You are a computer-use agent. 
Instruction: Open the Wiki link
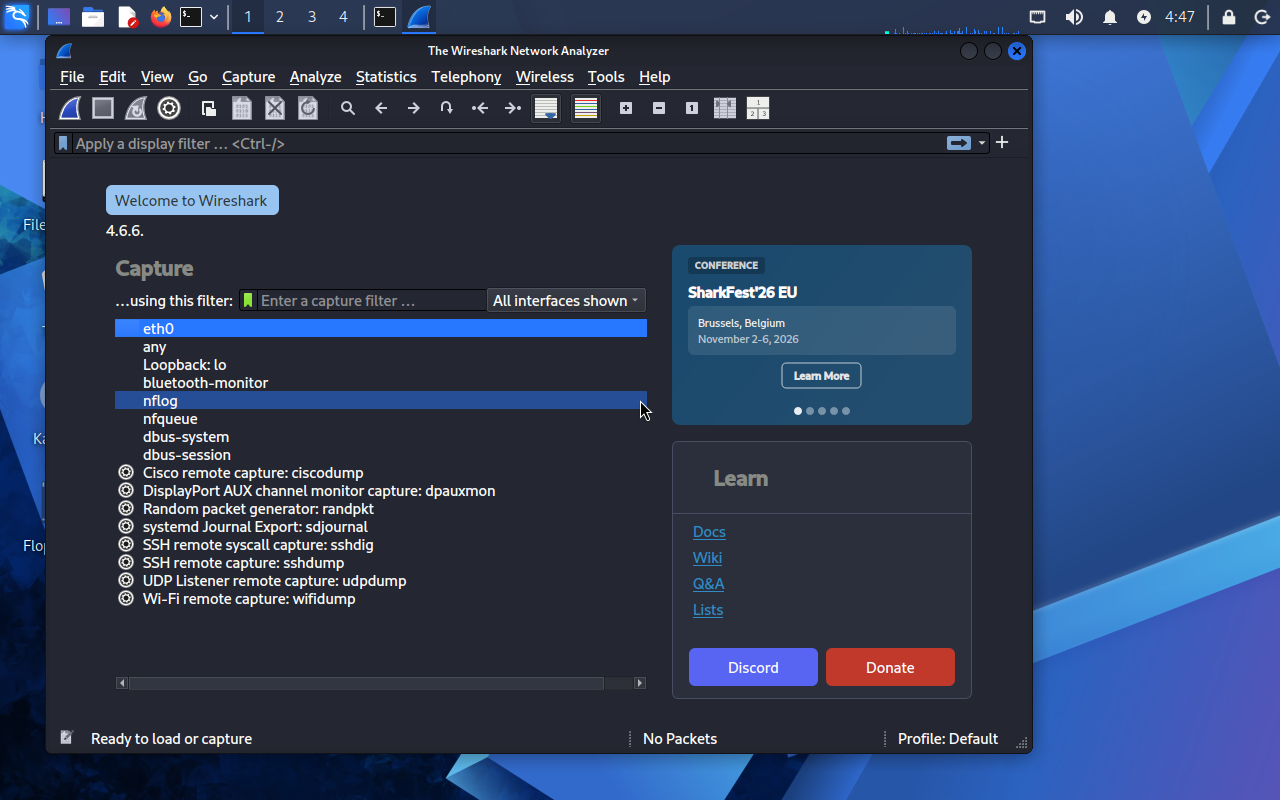coord(707,558)
